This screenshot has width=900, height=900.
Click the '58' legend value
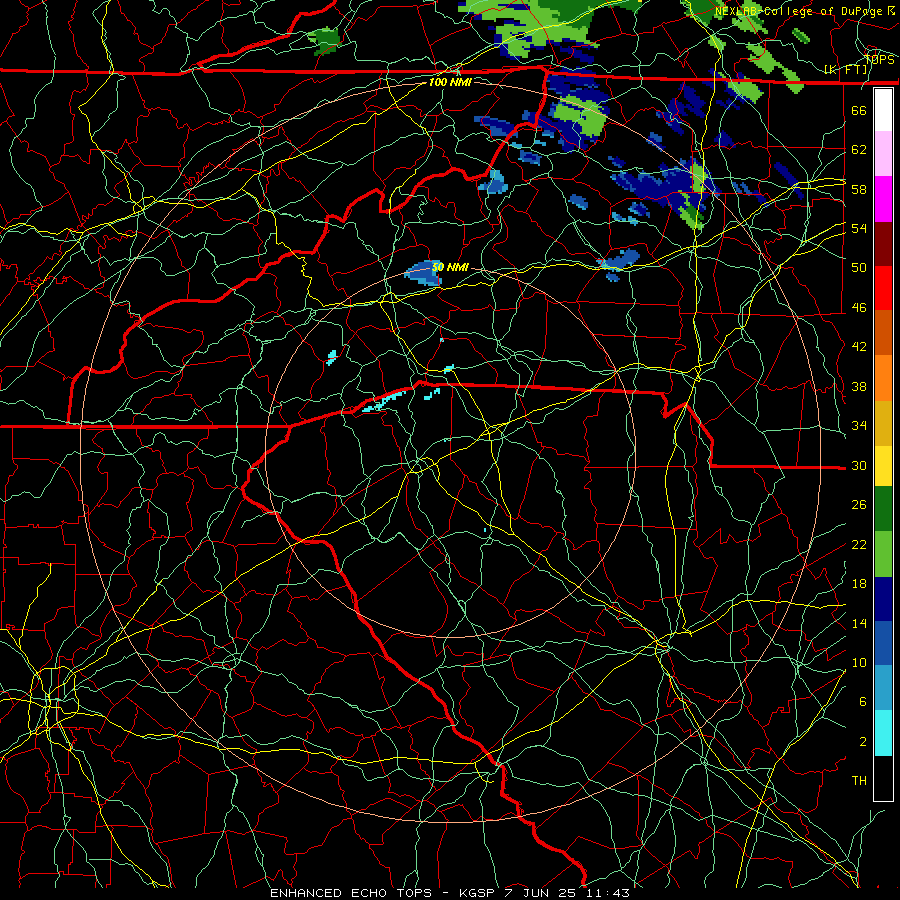(x=859, y=189)
